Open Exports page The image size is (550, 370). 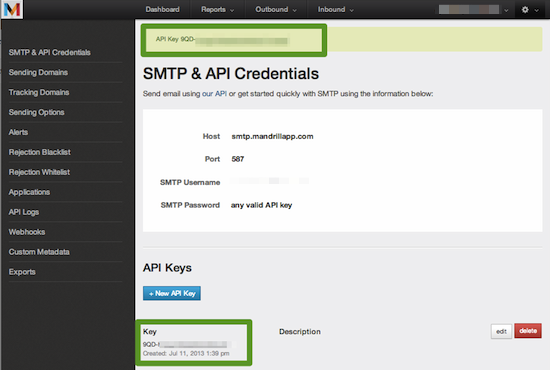[x=22, y=273]
